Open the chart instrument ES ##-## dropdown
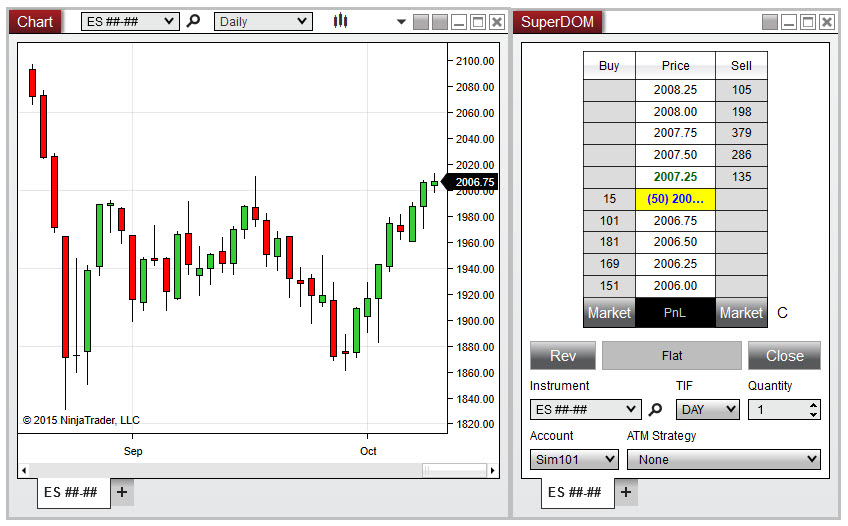 [x=130, y=21]
